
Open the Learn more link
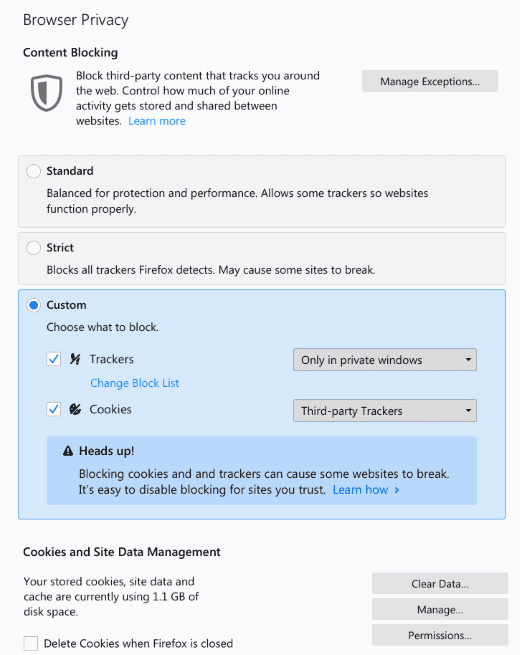(x=157, y=121)
